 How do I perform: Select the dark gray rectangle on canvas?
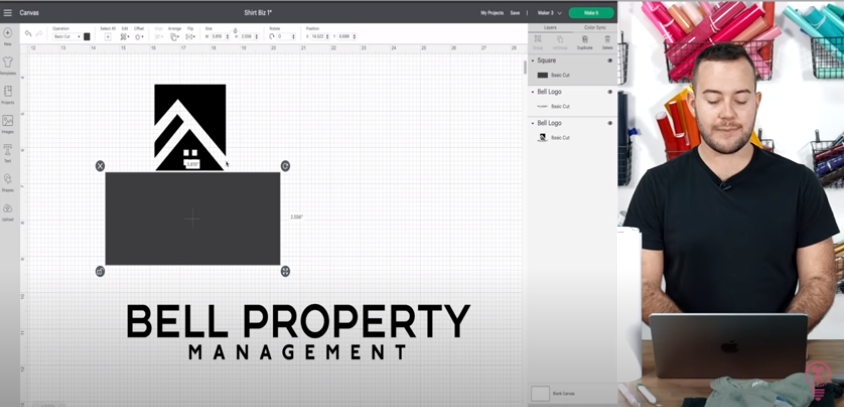(x=193, y=218)
